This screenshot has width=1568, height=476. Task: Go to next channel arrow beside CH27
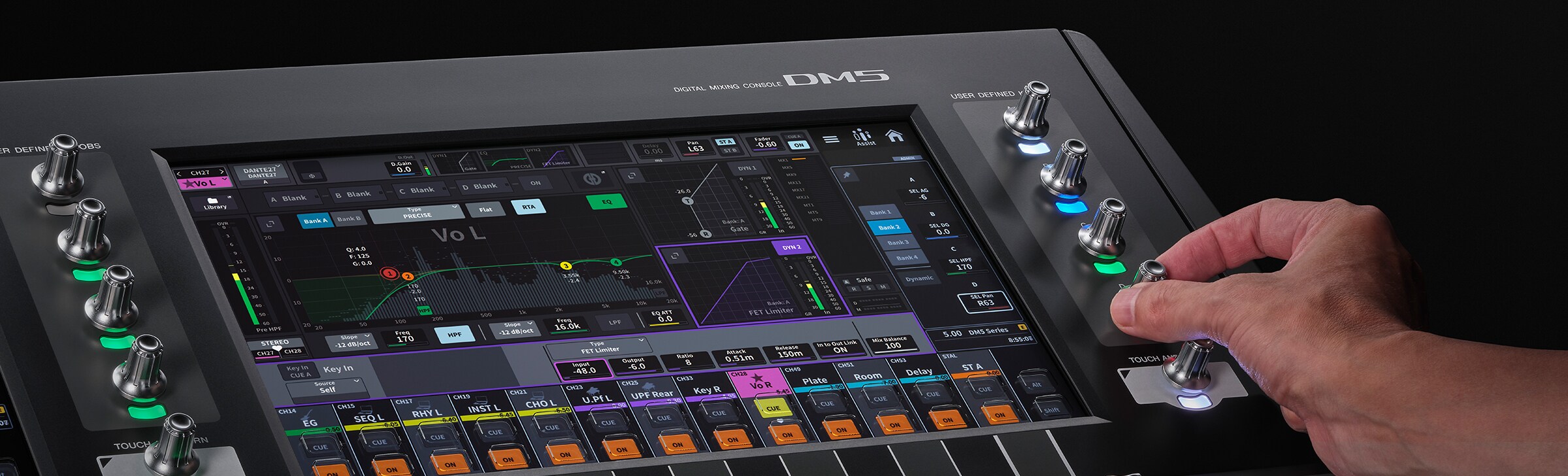pos(221,172)
